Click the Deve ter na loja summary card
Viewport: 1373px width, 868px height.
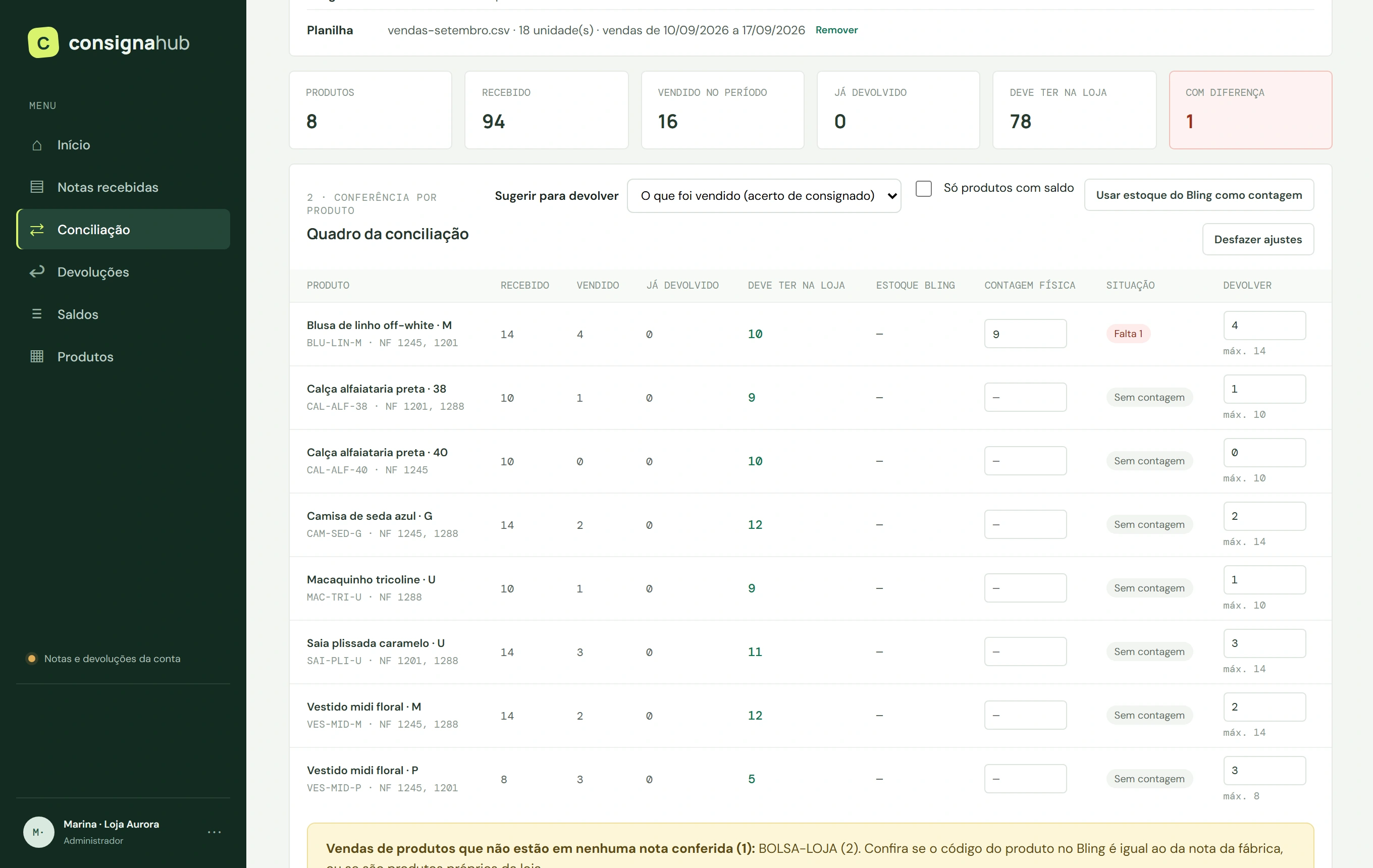point(1074,110)
